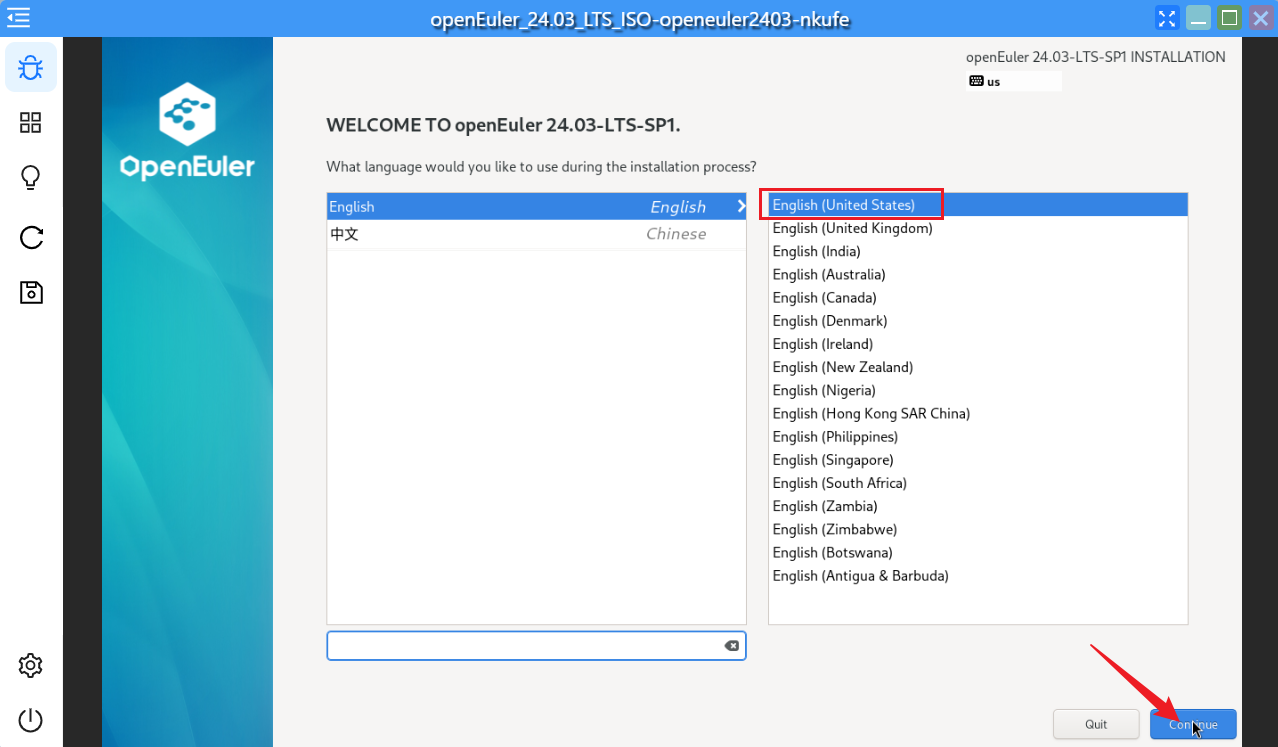Select English in the language list
The image size is (1278, 747).
click(537, 206)
